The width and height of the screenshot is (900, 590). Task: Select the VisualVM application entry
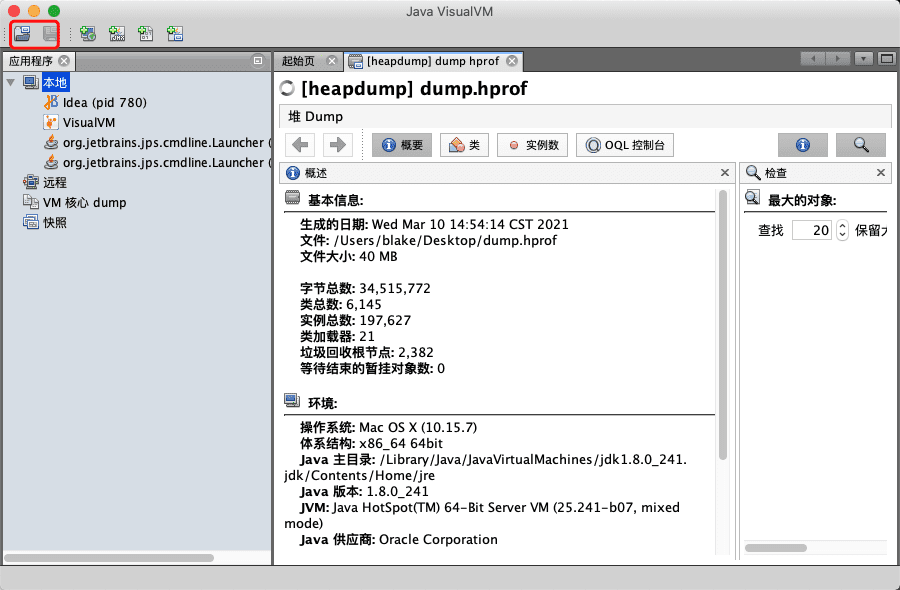click(89, 123)
